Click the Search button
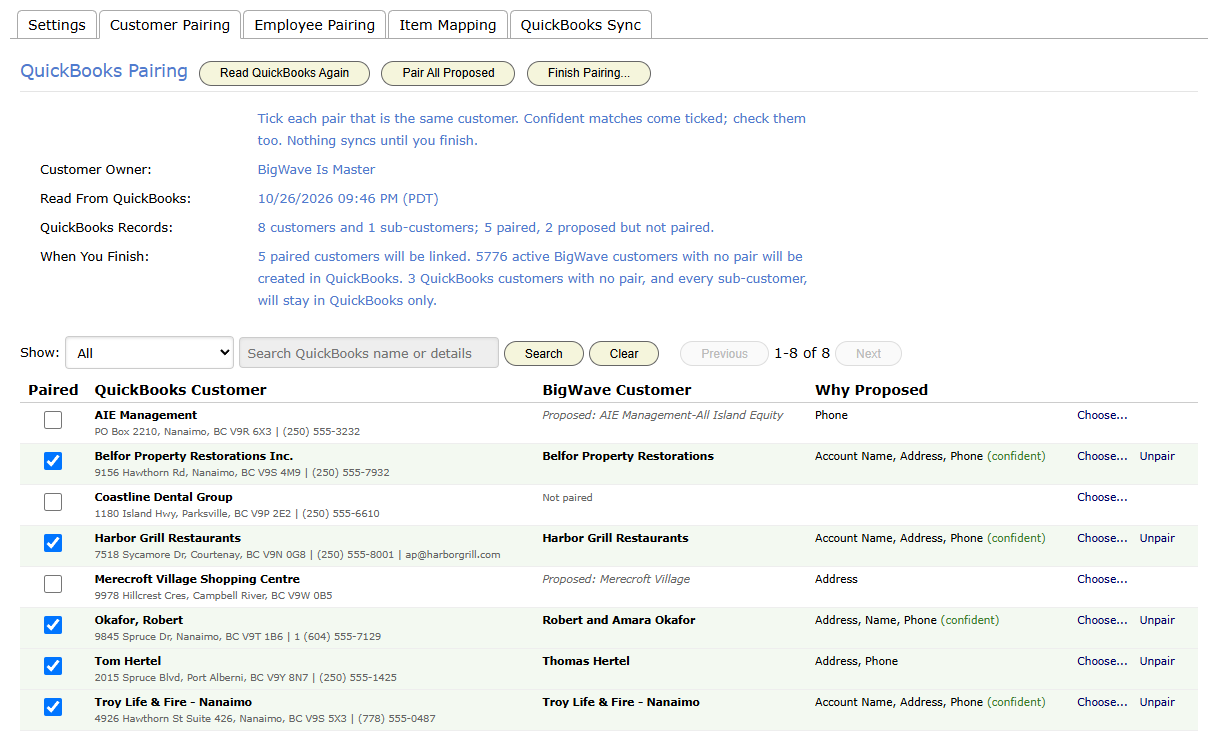 pos(544,354)
